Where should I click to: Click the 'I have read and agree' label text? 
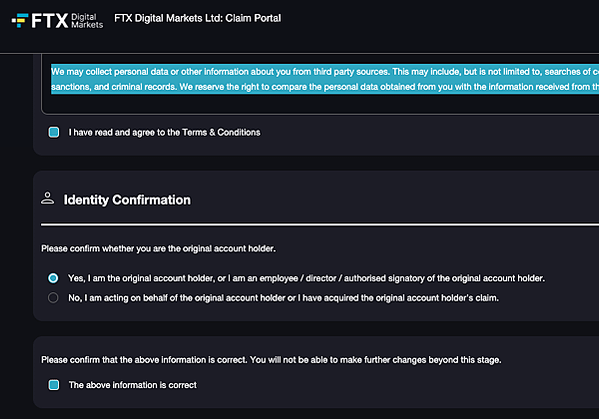[164, 132]
